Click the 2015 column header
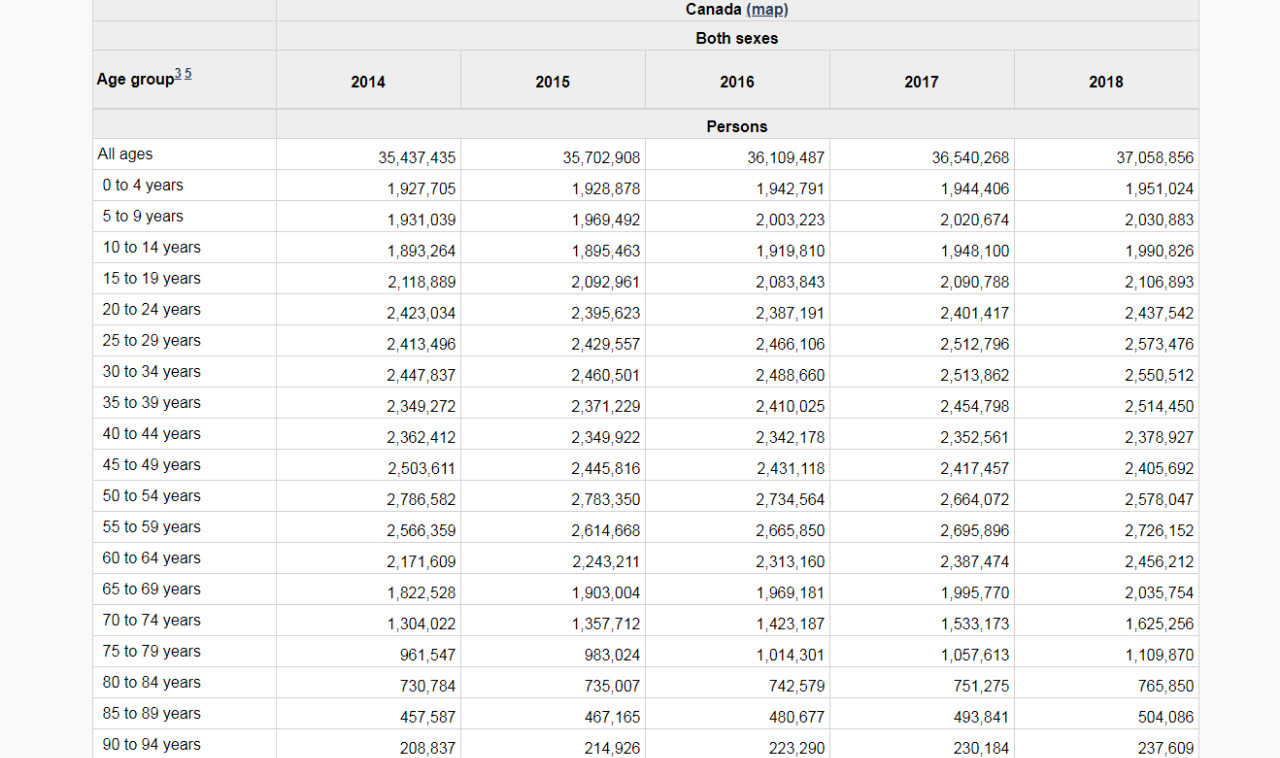1280x758 pixels. tap(552, 82)
